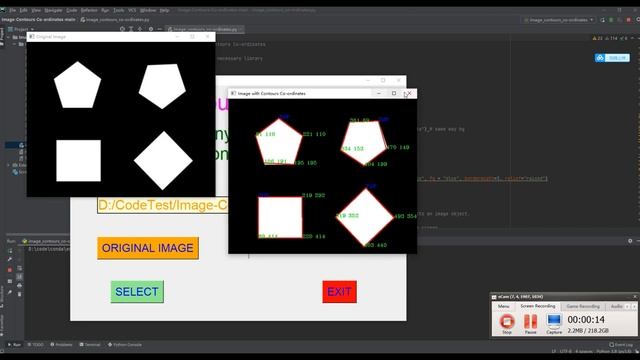Click the top-left pentagon in Original Image window
The height and width of the screenshot is (360, 640).
point(78,86)
